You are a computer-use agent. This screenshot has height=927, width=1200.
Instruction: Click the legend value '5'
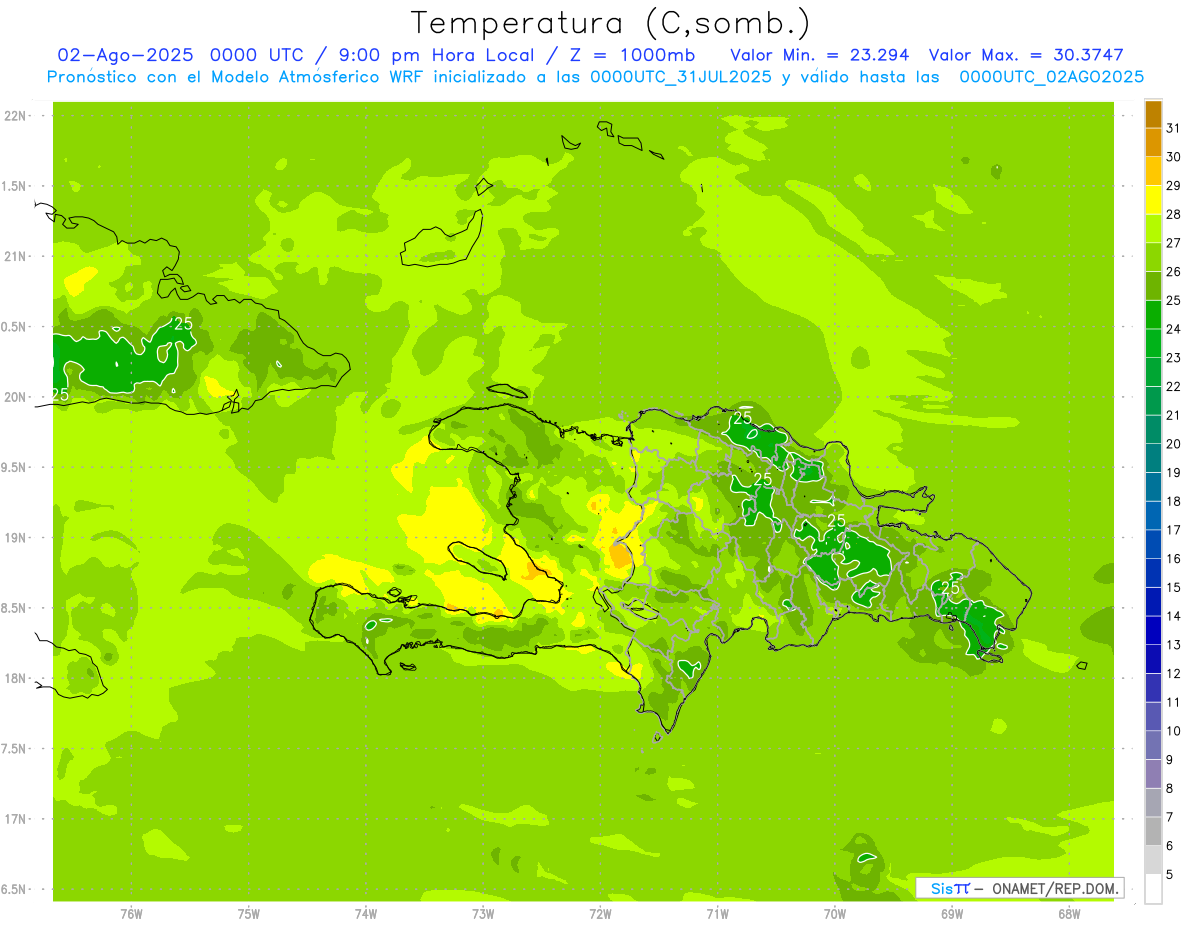click(x=1170, y=874)
